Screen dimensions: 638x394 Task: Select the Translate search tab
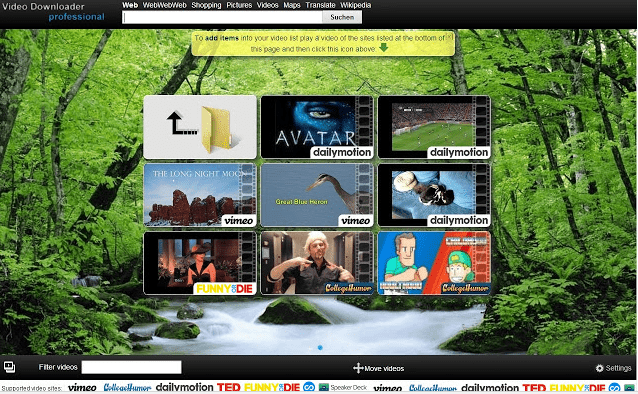tap(320, 5)
